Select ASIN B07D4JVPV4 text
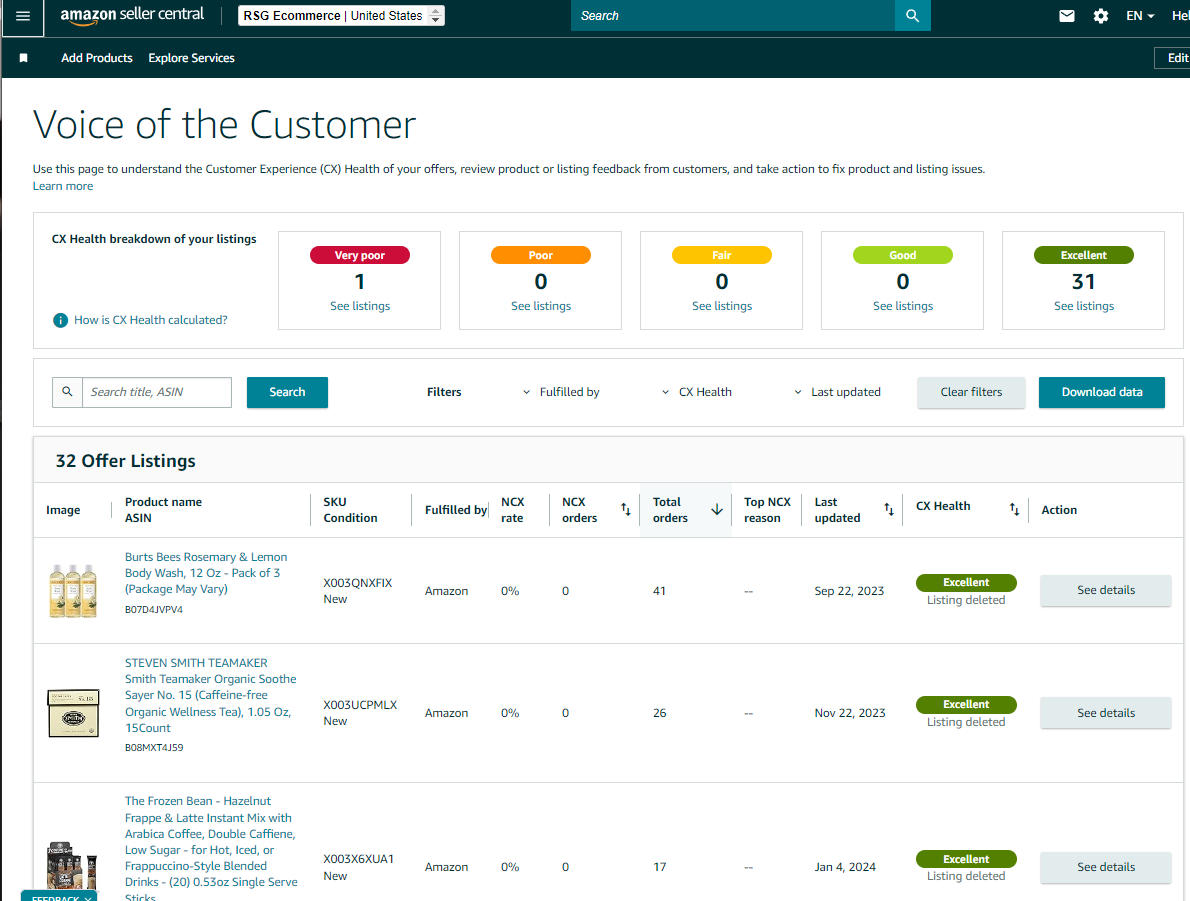Image resolution: width=1190 pixels, height=901 pixels. click(x=153, y=610)
